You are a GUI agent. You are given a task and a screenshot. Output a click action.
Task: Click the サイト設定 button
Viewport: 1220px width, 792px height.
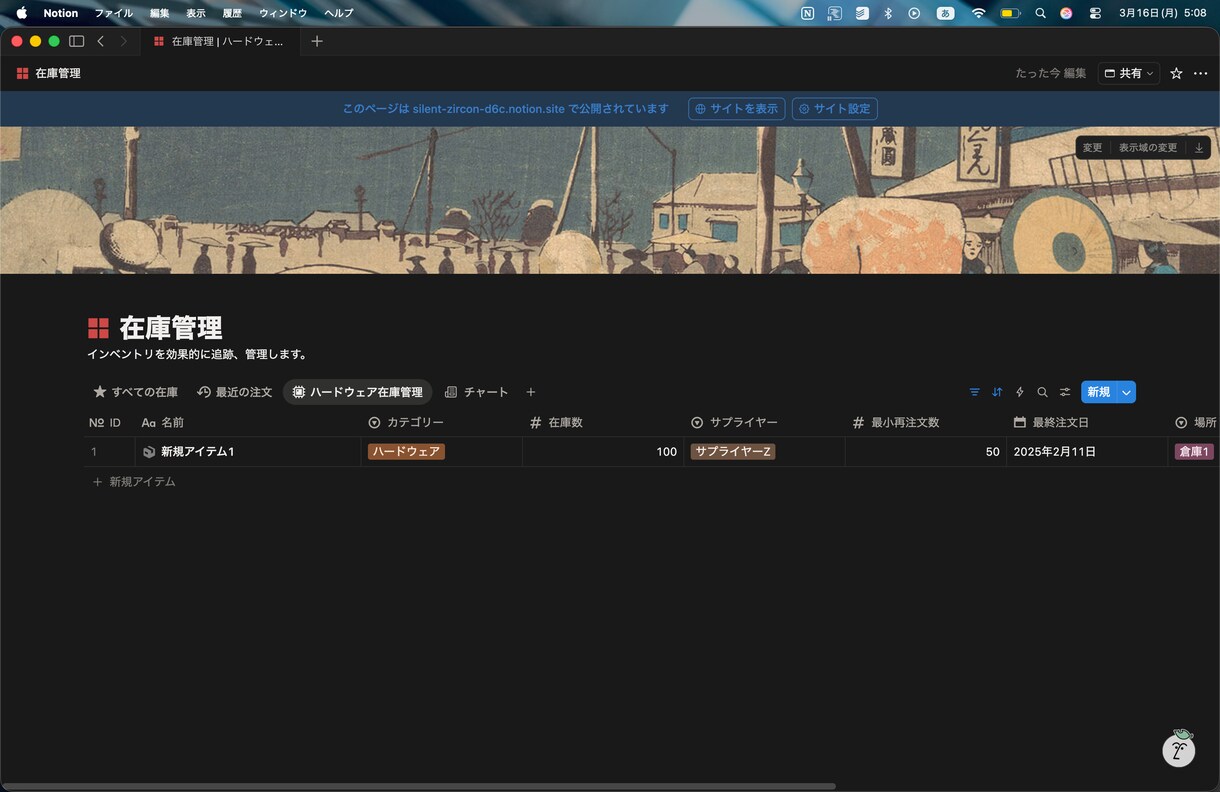pyautogui.click(x=834, y=109)
